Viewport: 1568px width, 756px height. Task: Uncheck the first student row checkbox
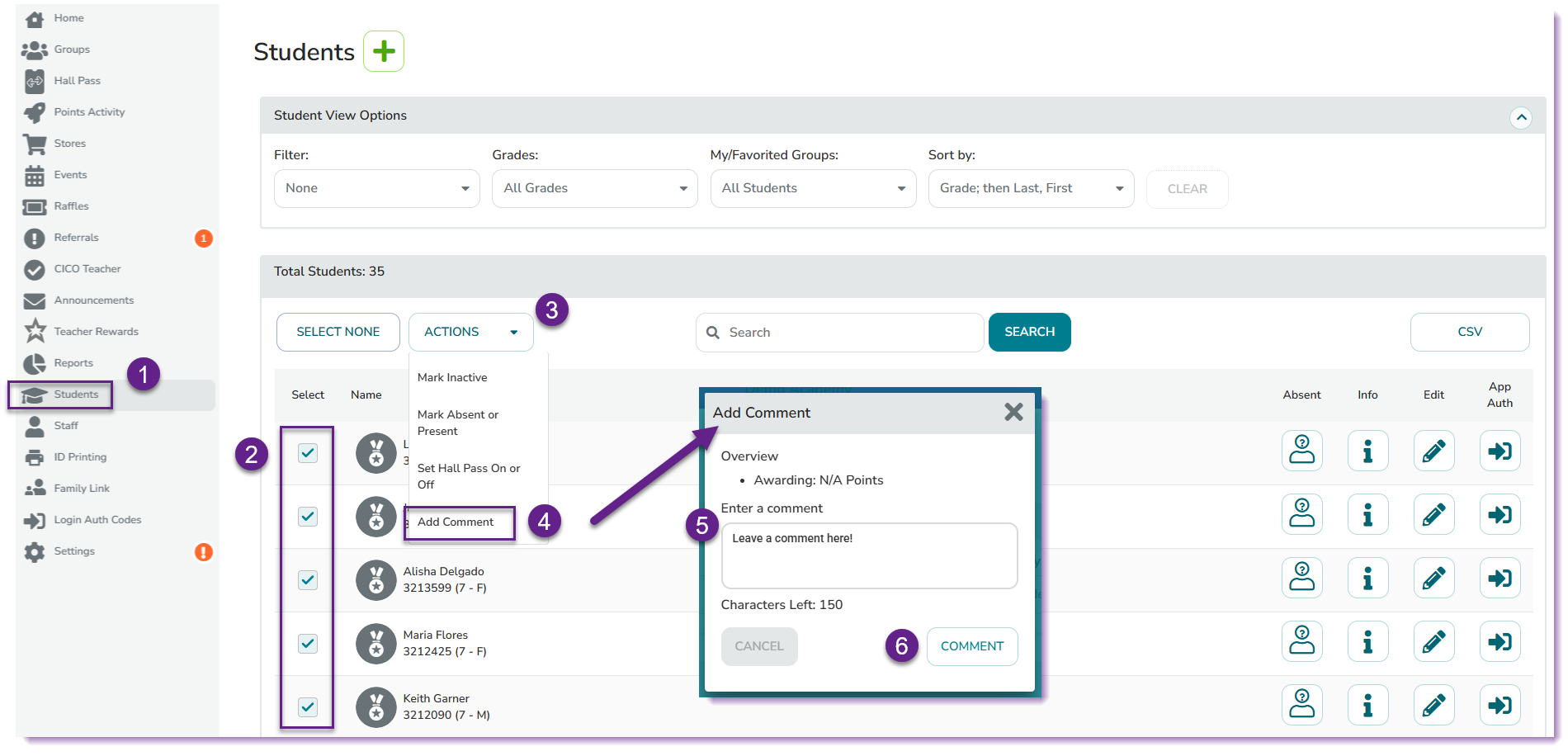coord(308,452)
